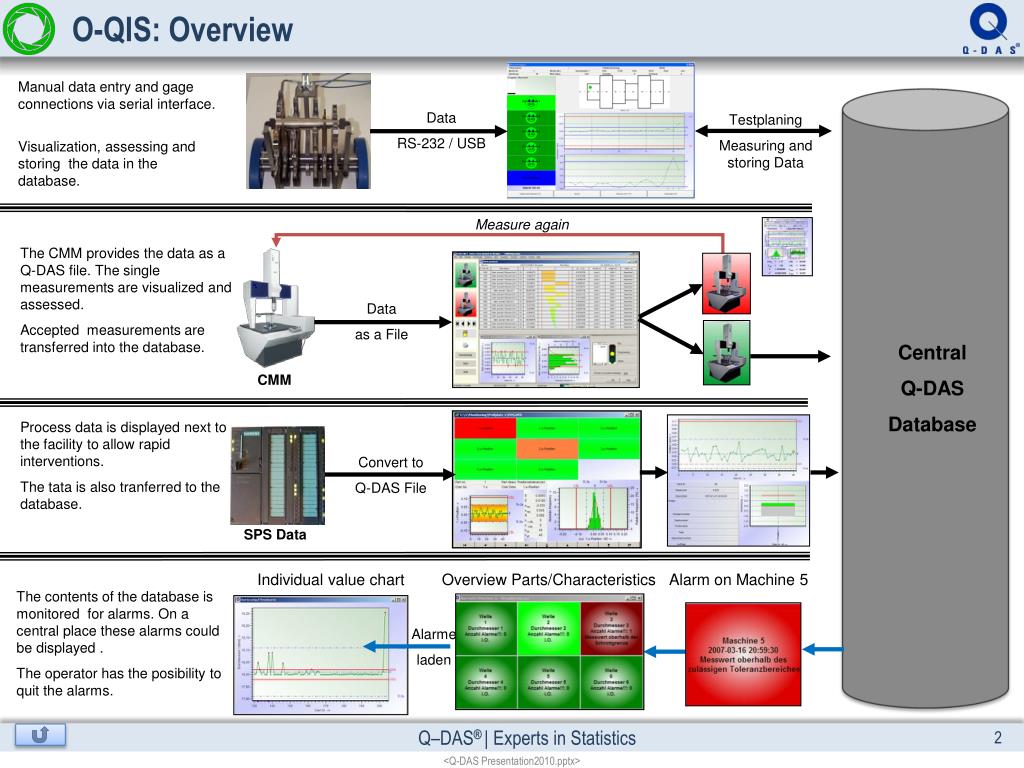Click the red rejected CMM icon
The width and height of the screenshot is (1024, 768).
(726, 283)
